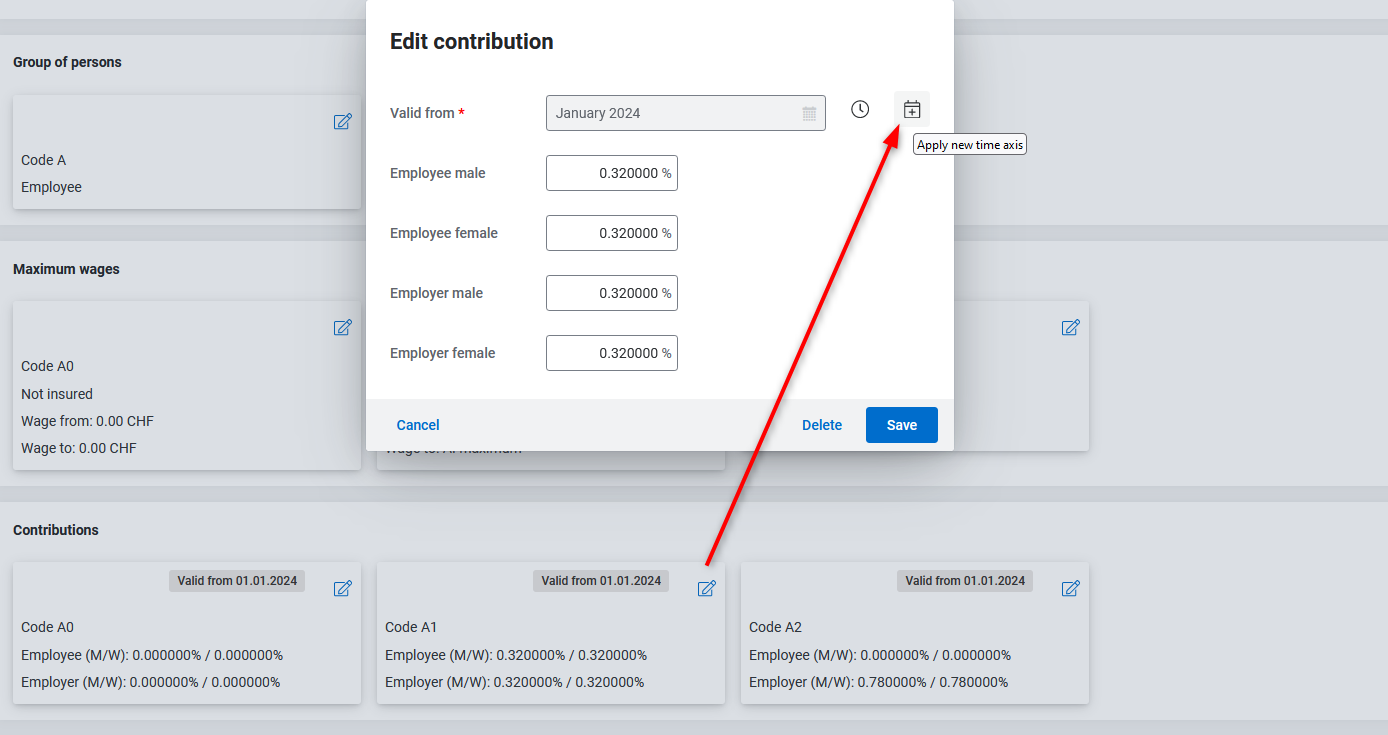This screenshot has width=1388, height=735.
Task: Focus the Employee female percentage field
Action: tap(611, 233)
